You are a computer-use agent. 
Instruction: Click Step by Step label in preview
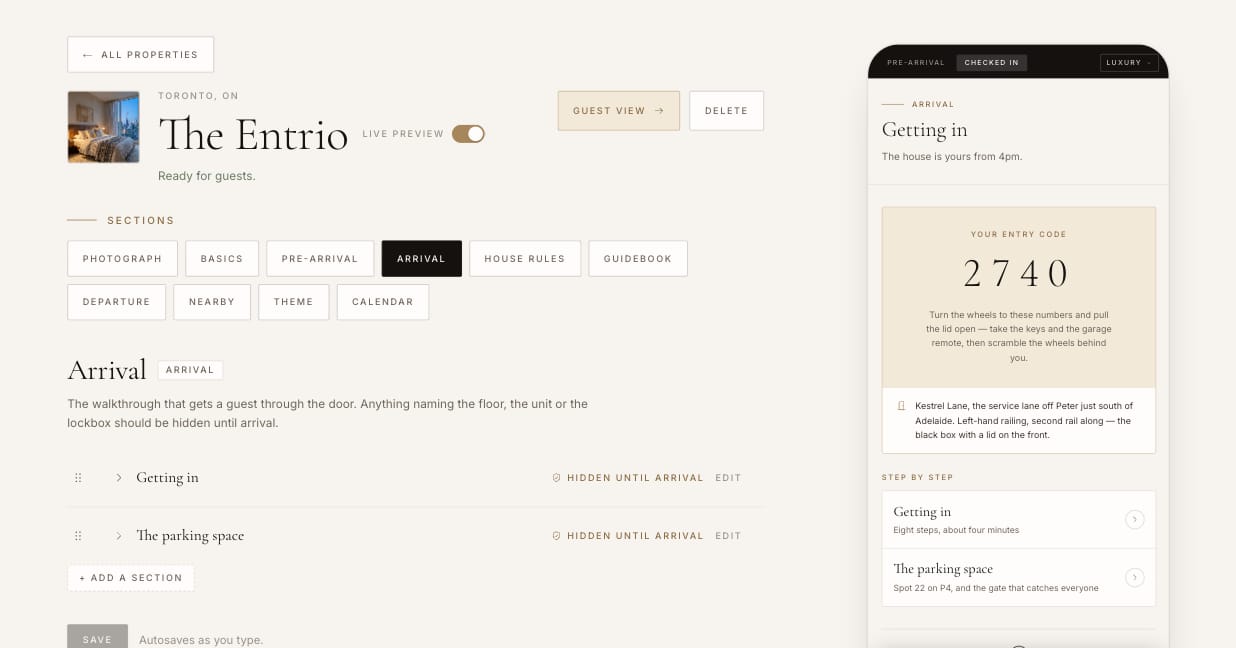click(x=918, y=477)
